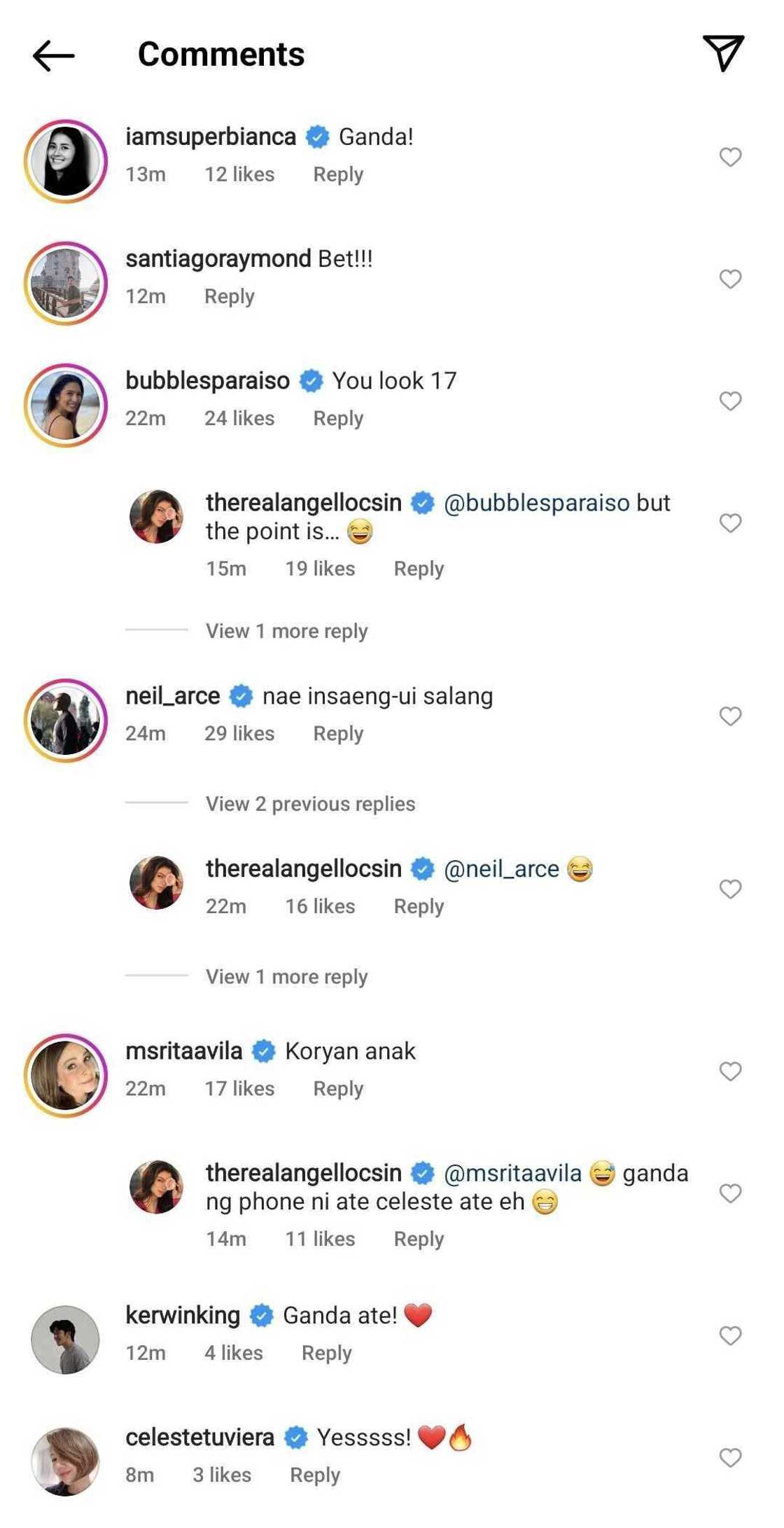Like santiagoraymond's "Bet!!!" comment
This screenshot has width=784, height=1528.
click(x=730, y=279)
